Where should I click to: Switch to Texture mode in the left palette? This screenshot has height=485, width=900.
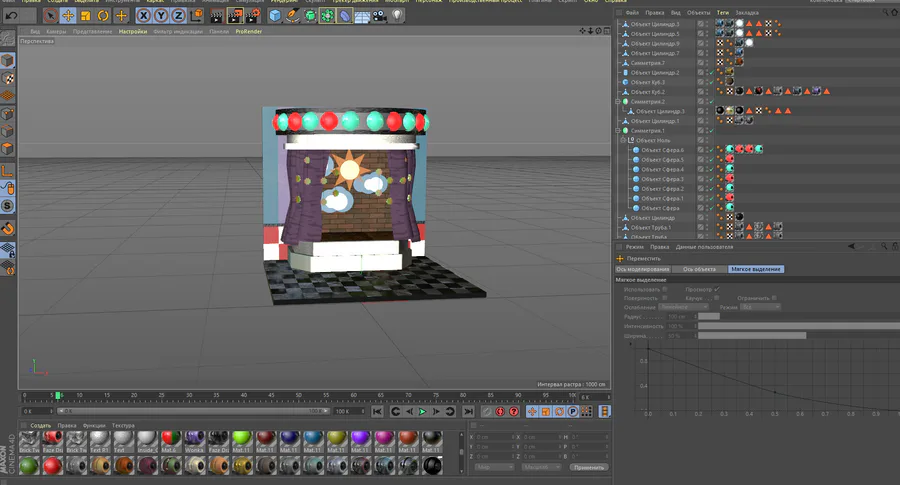(7, 78)
